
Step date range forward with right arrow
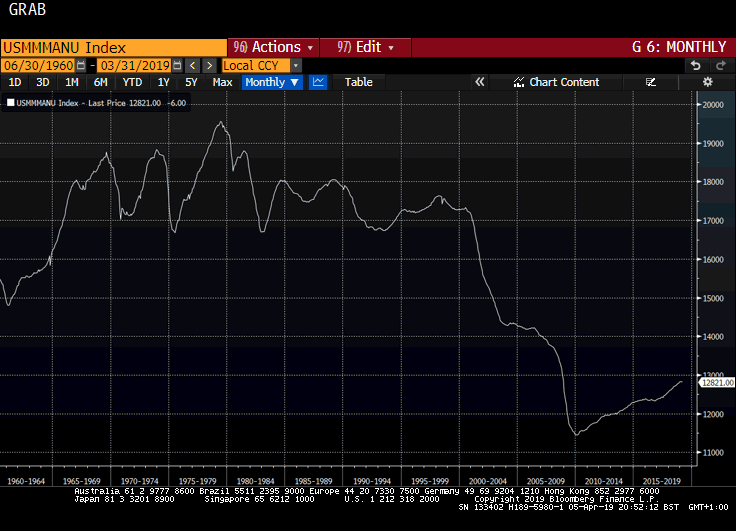pyautogui.click(x=210, y=65)
